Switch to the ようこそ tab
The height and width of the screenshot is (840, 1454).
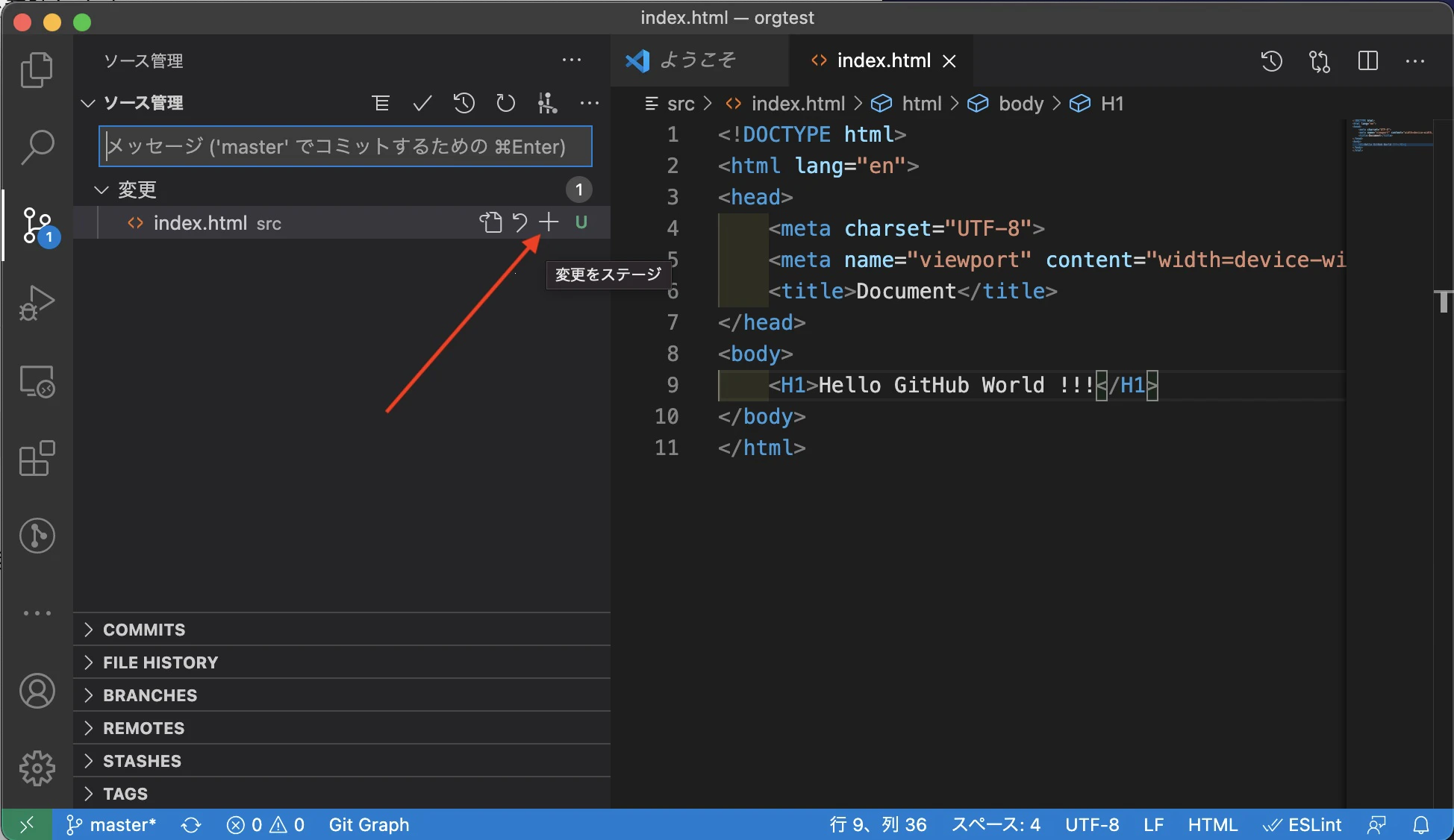tap(699, 60)
